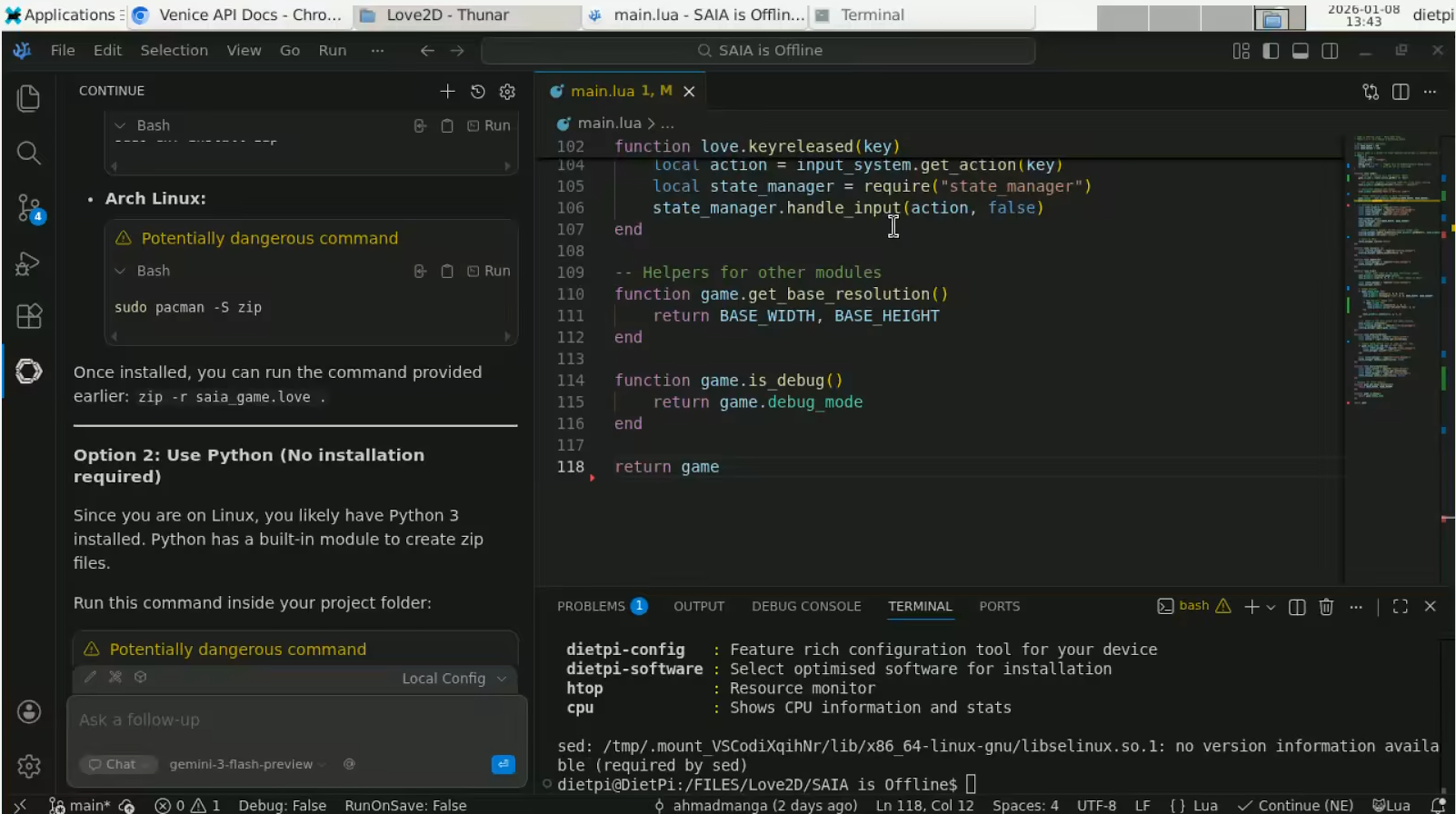Screen dimensions: 1456x814
Task: Open Source Control view with 4 changes
Action: click(x=28, y=208)
